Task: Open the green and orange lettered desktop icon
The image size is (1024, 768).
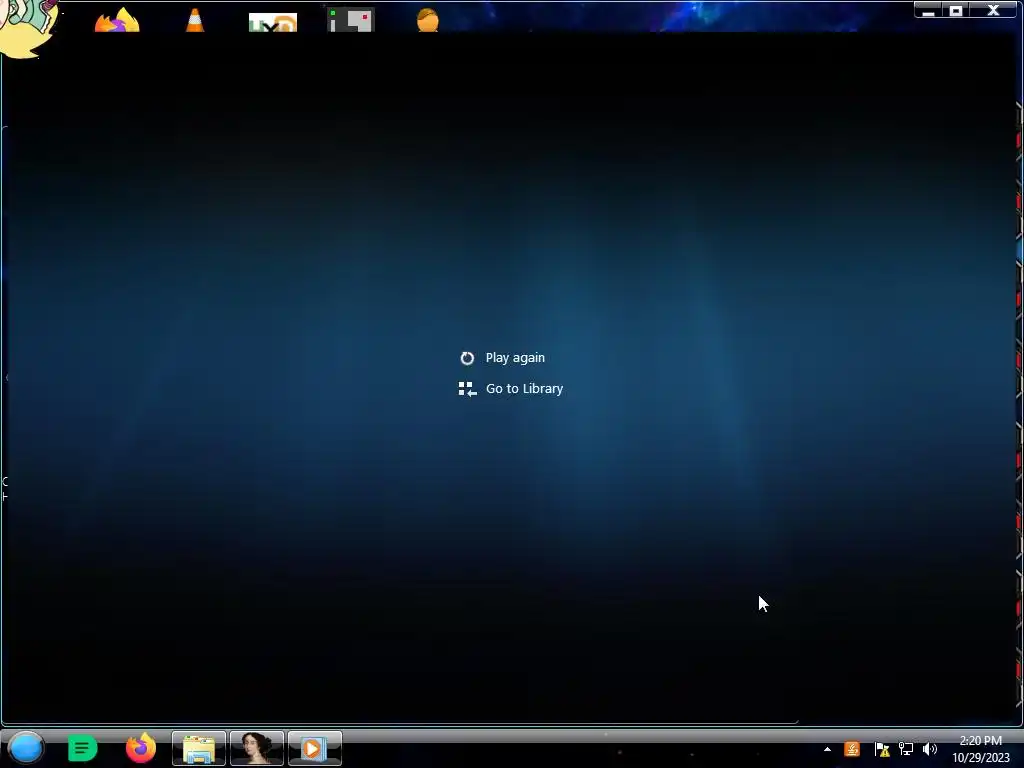Action: click(273, 22)
